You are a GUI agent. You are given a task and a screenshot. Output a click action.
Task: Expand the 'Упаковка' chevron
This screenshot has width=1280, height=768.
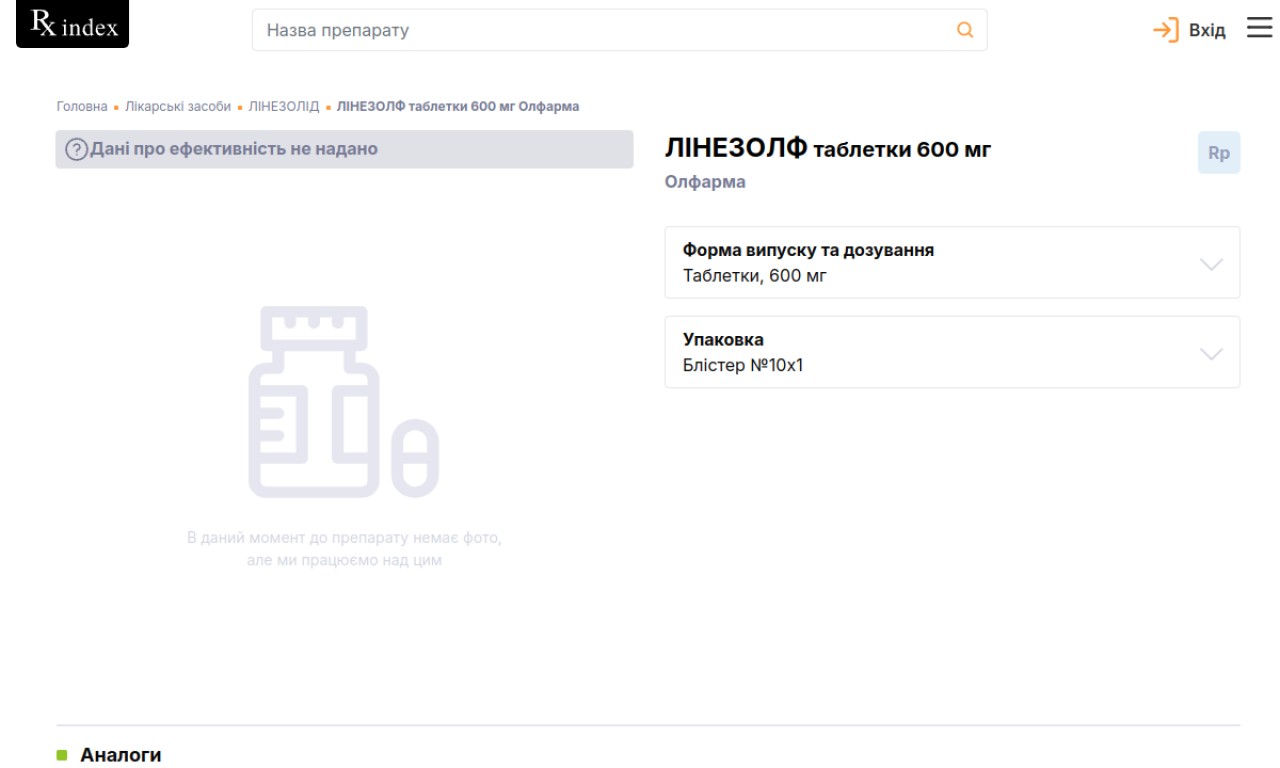click(x=1211, y=354)
